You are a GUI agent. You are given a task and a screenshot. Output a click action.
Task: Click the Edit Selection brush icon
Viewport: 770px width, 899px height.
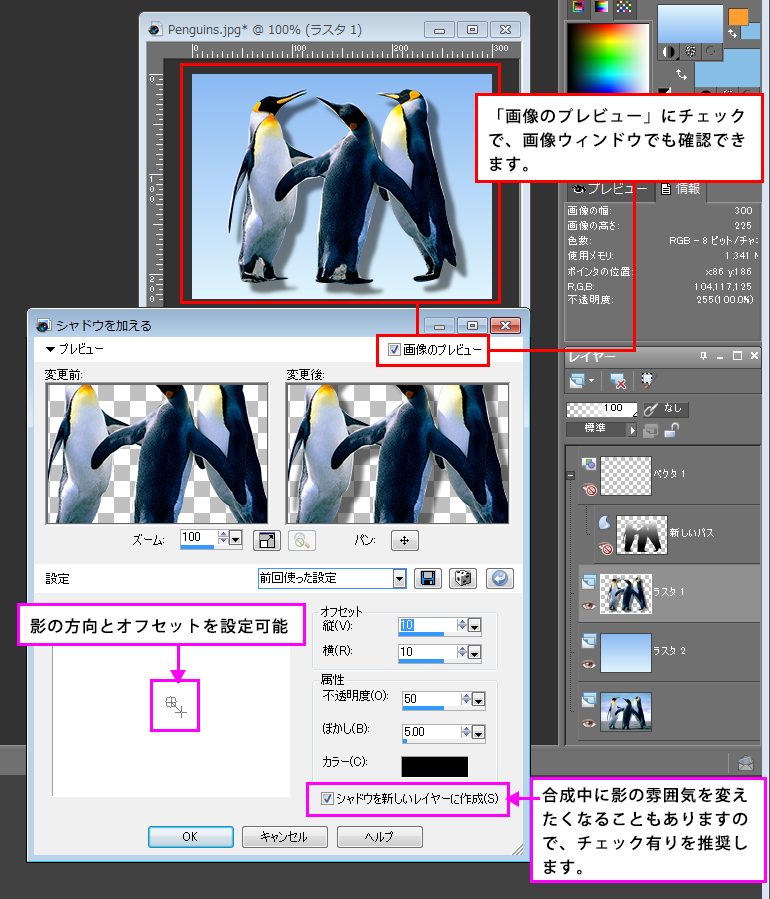click(648, 380)
